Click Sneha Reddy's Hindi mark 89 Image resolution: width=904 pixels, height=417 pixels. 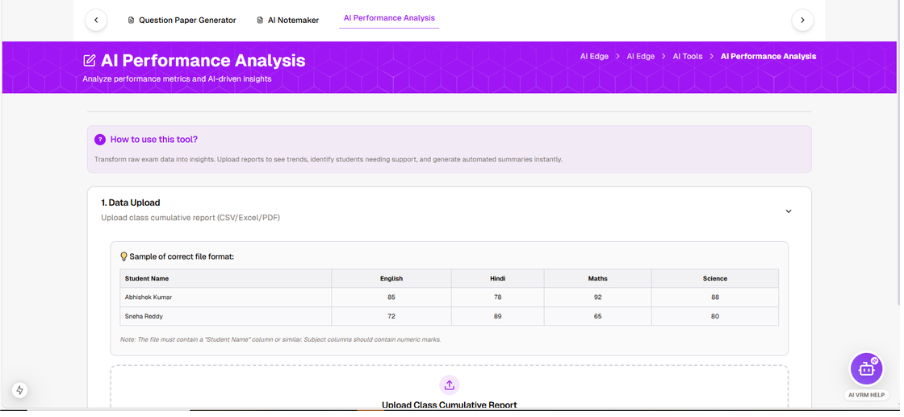498,317
